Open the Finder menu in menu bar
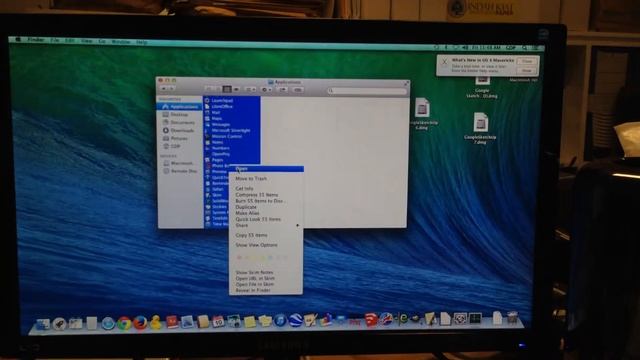The height and width of the screenshot is (360, 640). click(36, 40)
